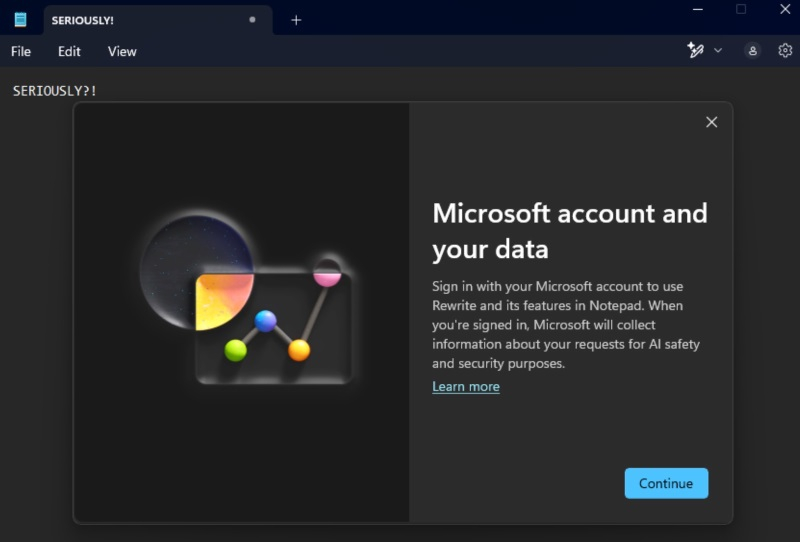This screenshot has width=800, height=542.
Task: Select the SERIOUSLY! document tab
Action: (140, 20)
